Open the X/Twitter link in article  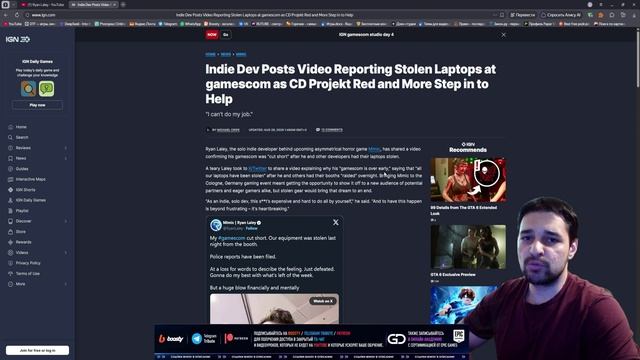click(x=257, y=168)
